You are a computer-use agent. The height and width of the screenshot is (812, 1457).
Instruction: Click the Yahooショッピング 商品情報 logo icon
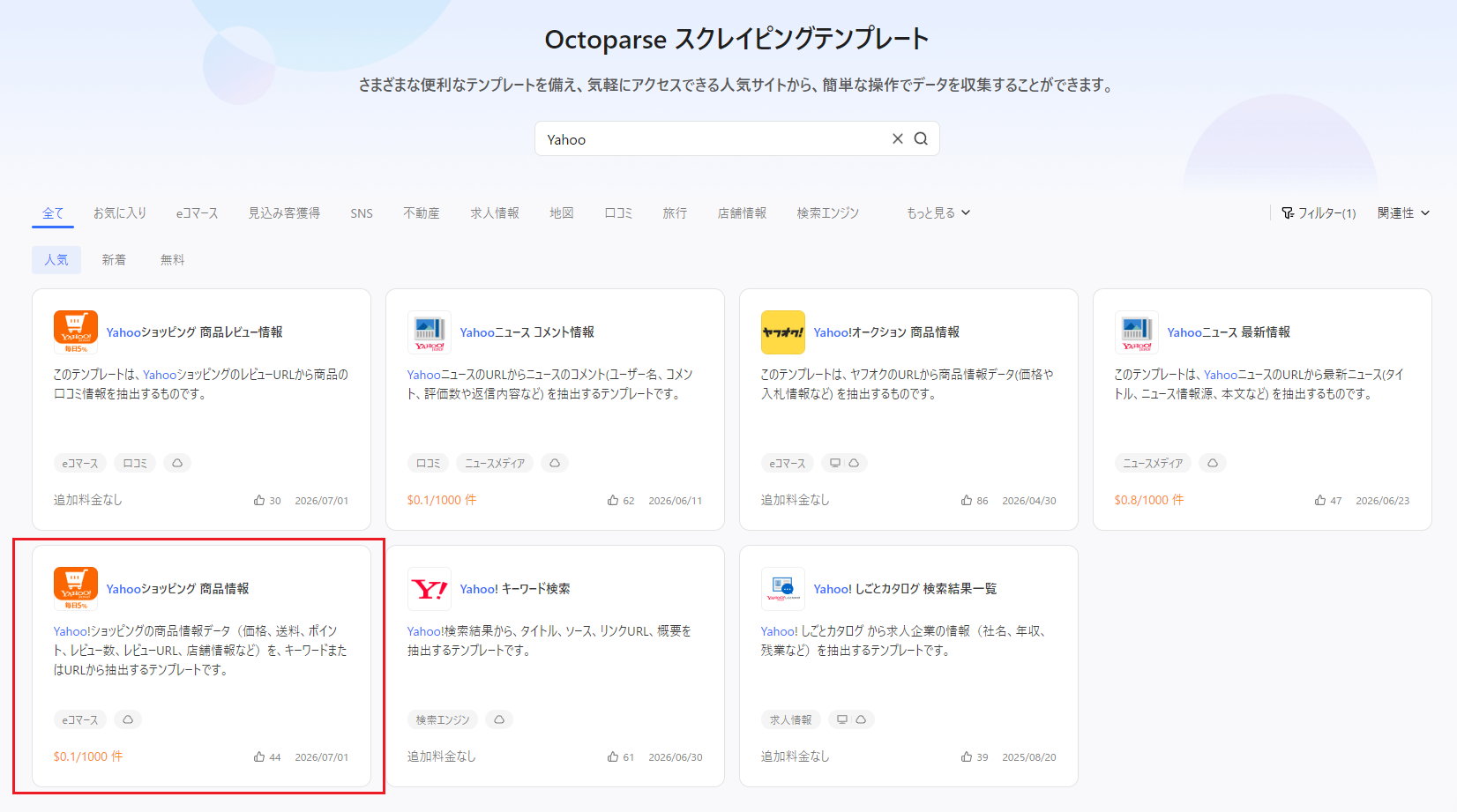point(76,589)
